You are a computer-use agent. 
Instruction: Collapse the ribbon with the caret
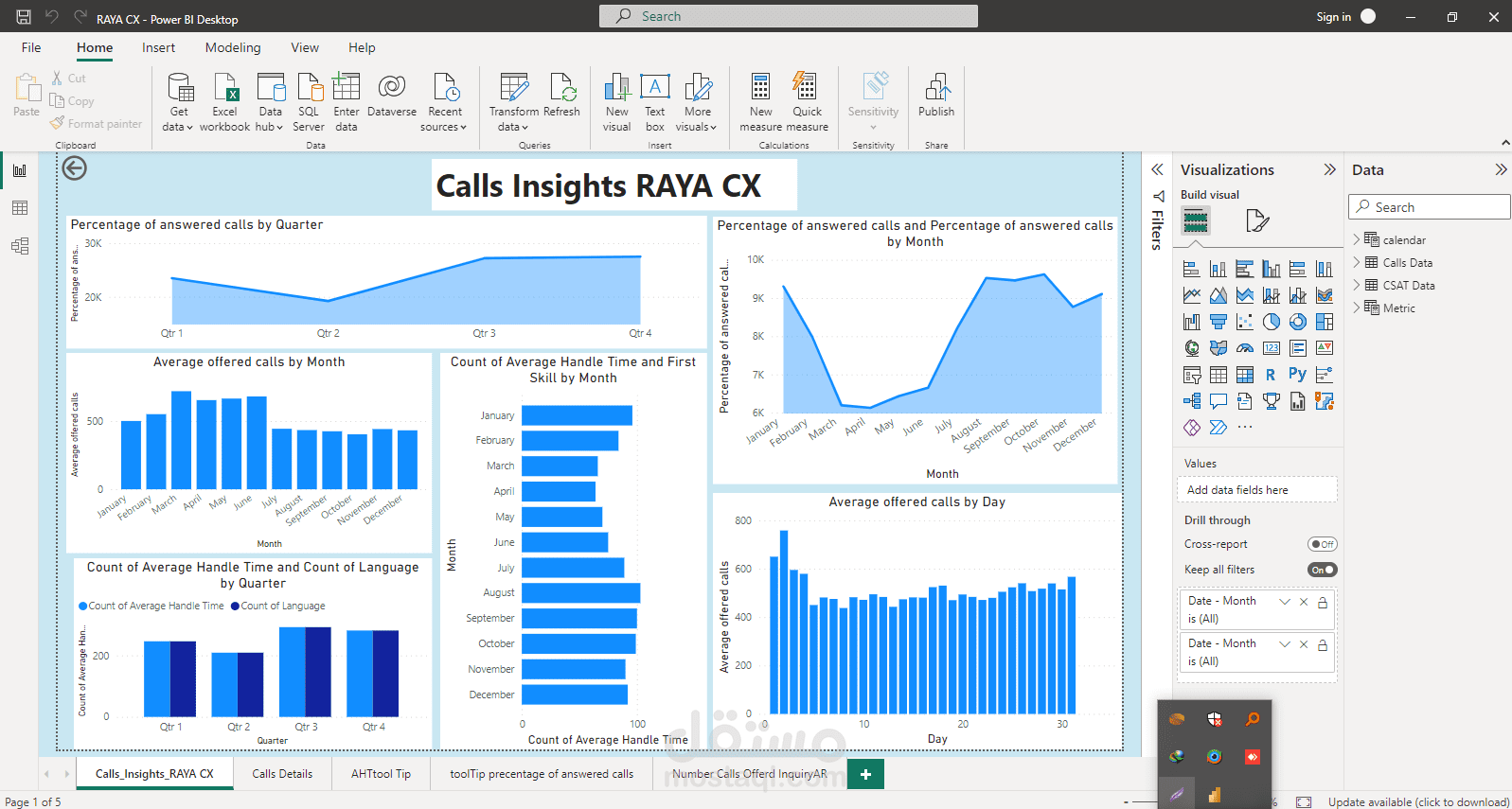click(x=1505, y=143)
